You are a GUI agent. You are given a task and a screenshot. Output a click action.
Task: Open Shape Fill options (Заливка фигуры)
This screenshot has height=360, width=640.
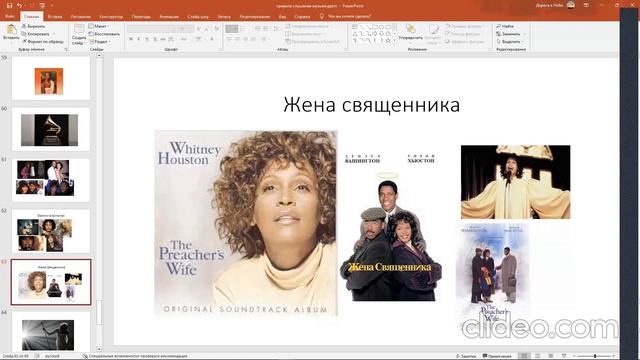(x=464, y=26)
